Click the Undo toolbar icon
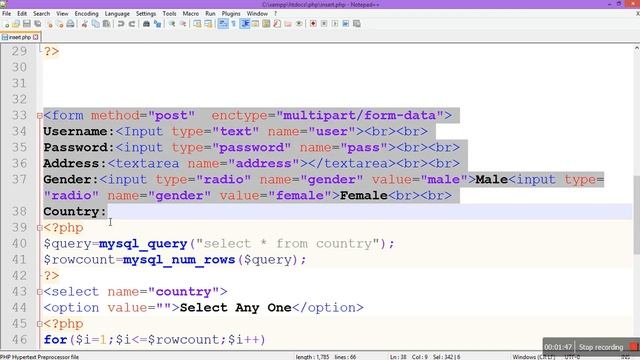 point(121,24)
